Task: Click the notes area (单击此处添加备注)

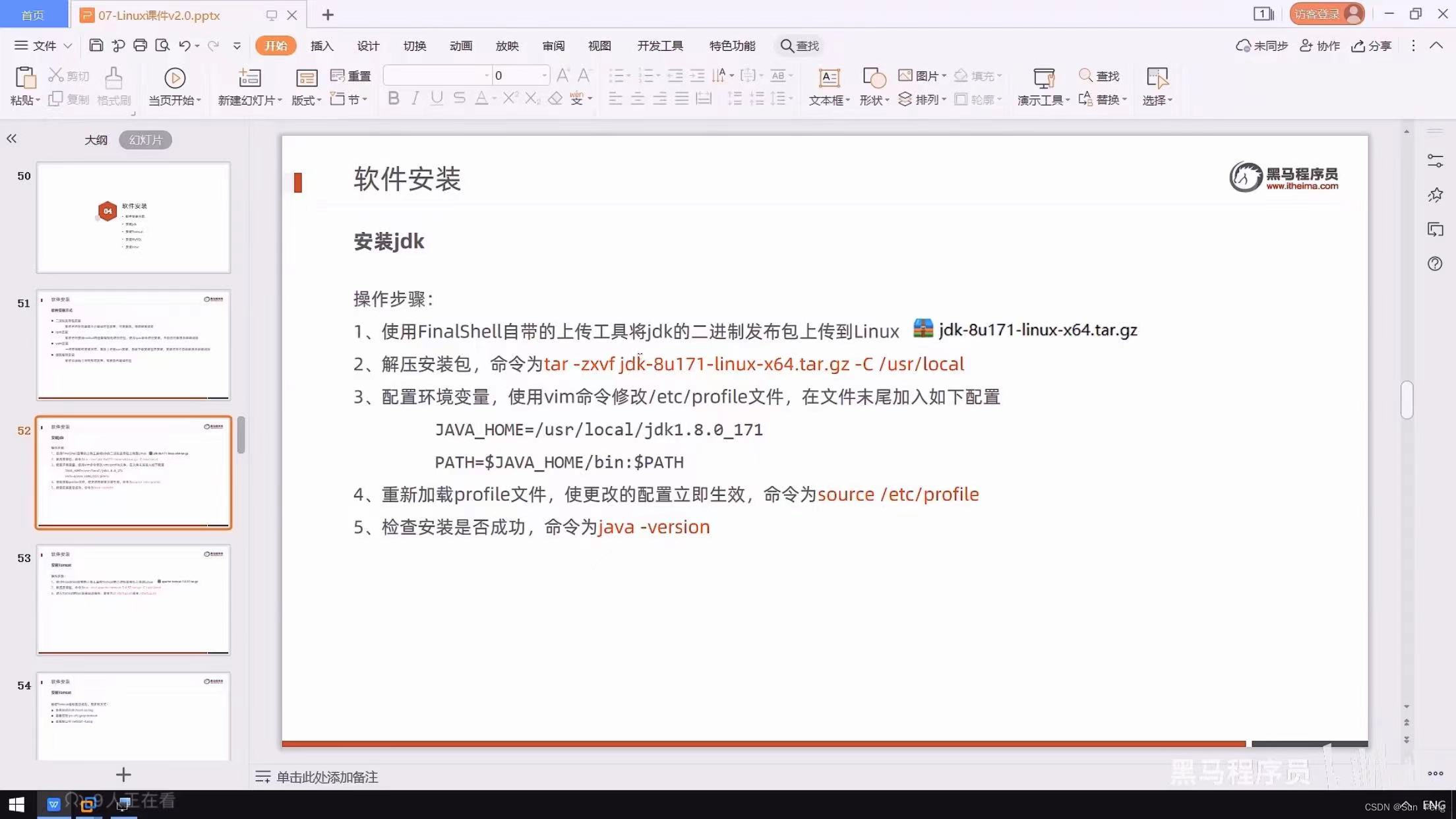Action: tap(326, 777)
